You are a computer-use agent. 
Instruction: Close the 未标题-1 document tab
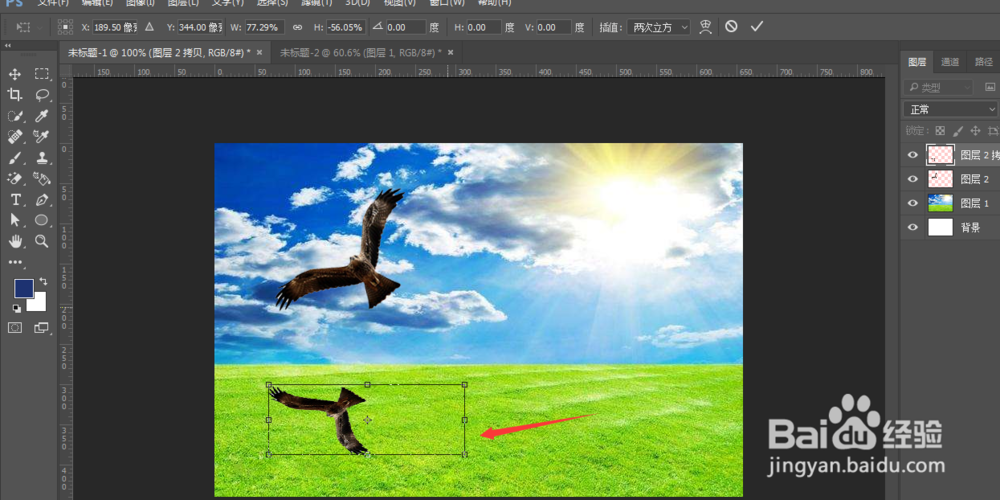(x=260, y=52)
